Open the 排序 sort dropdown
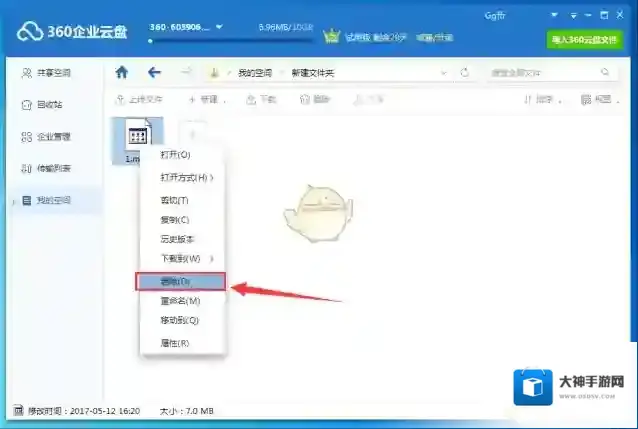Viewport: 638px width, 429px height. 543,99
